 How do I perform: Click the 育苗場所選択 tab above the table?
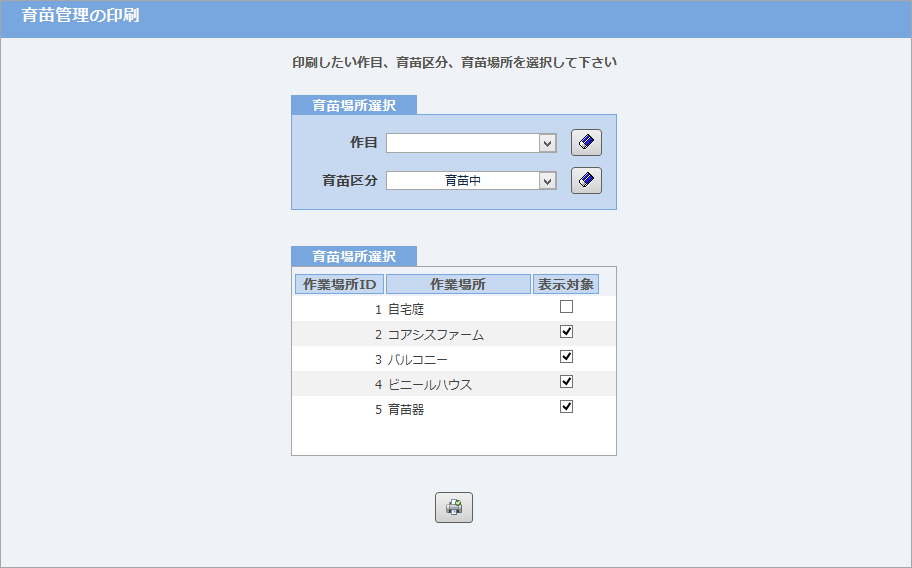click(x=354, y=256)
